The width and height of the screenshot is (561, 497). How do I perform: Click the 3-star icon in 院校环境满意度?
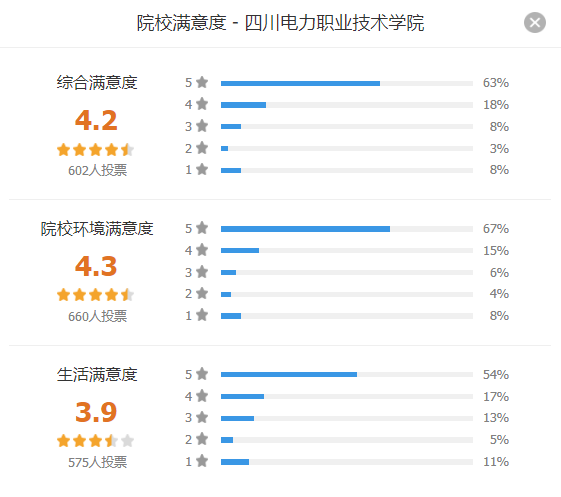tap(202, 272)
